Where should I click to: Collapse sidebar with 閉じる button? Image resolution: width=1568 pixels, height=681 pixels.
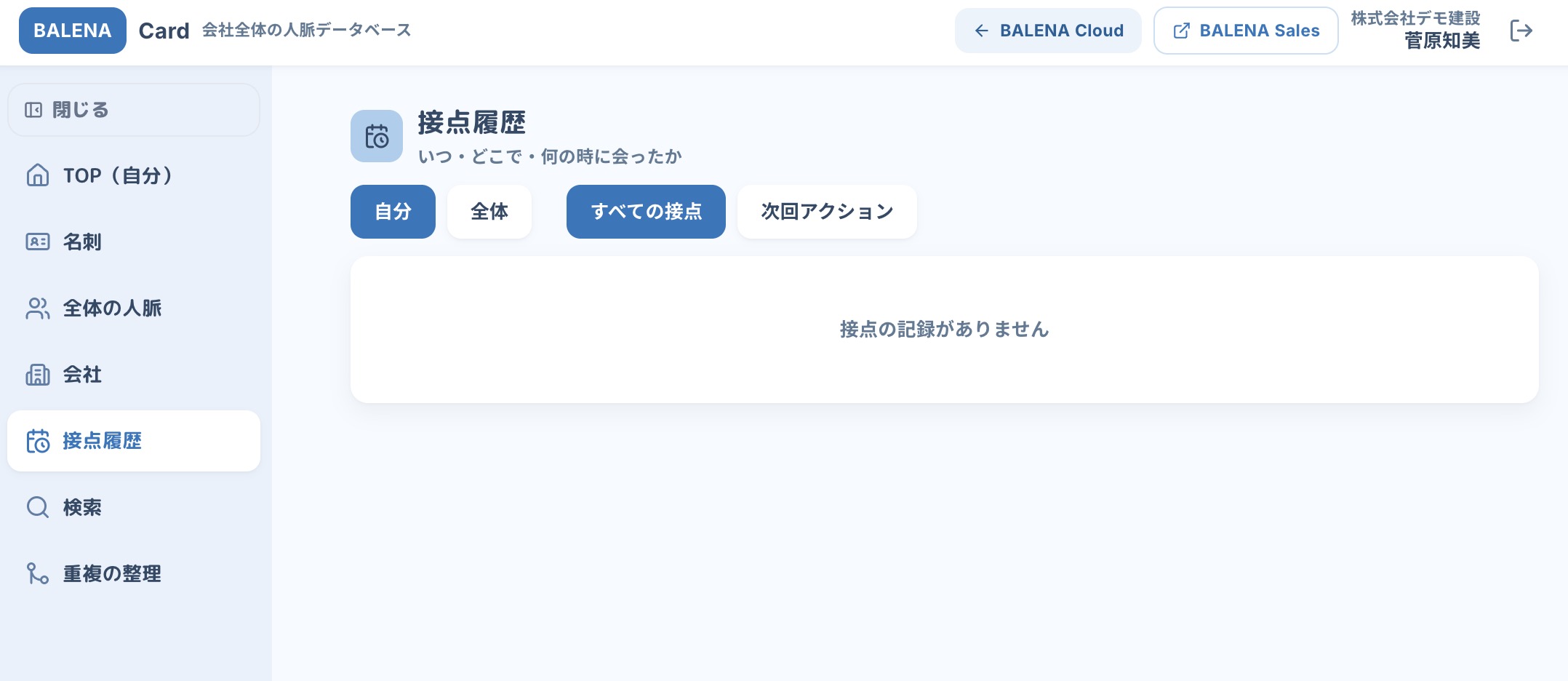134,110
